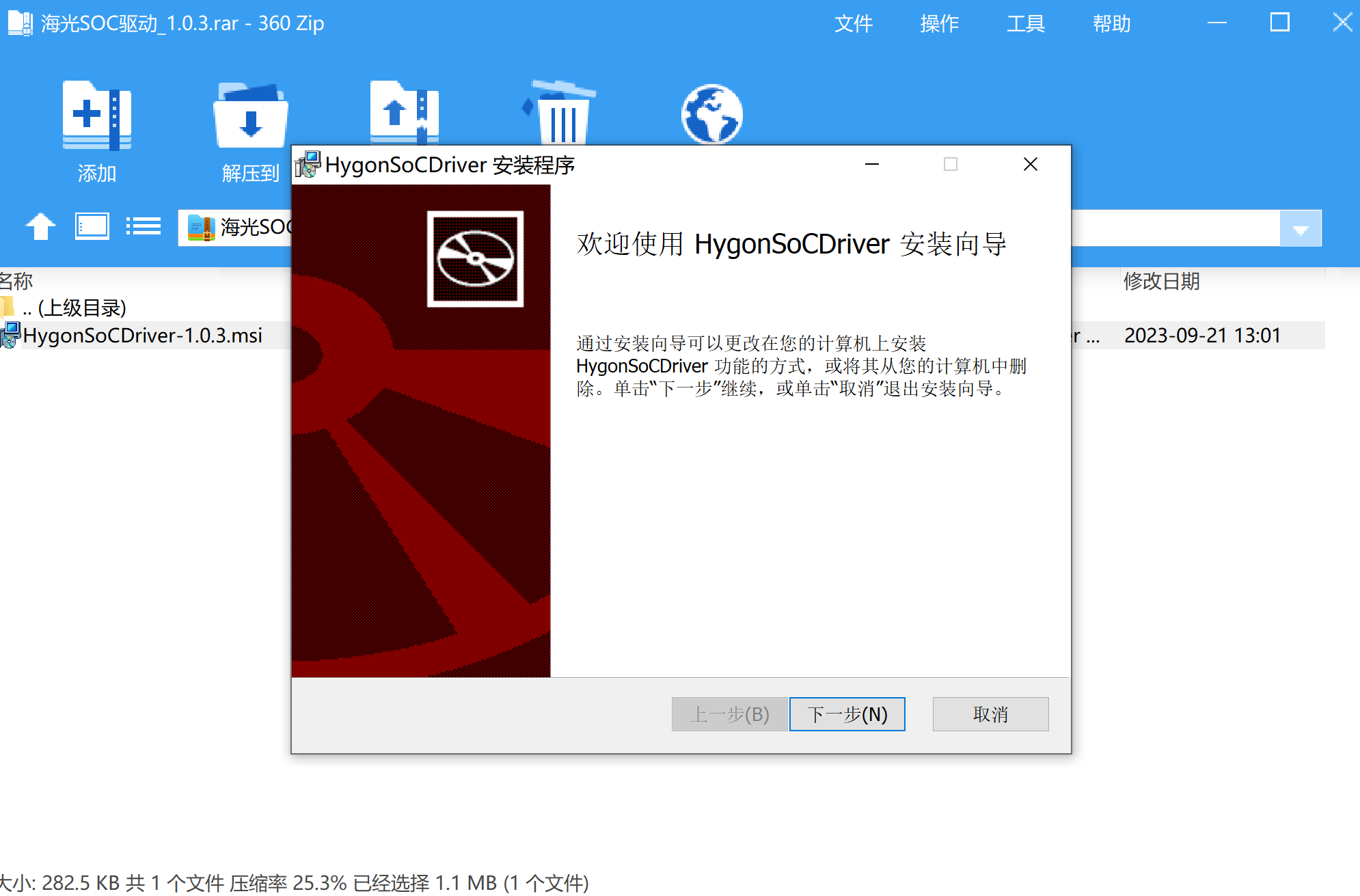
Task: Click the 添加 (Add) archive icon
Action: click(96, 115)
